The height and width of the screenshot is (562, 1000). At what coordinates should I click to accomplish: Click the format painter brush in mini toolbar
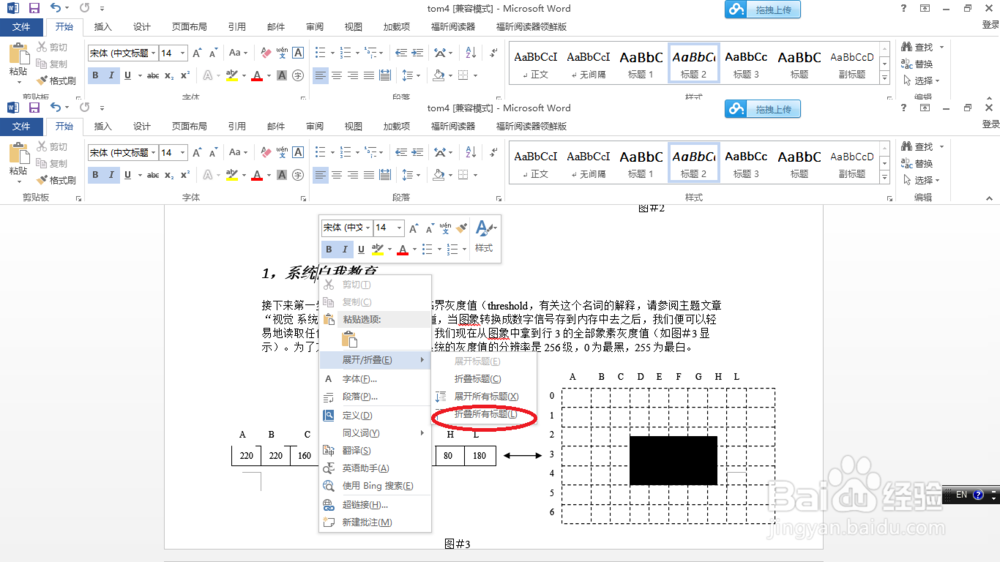tap(462, 228)
